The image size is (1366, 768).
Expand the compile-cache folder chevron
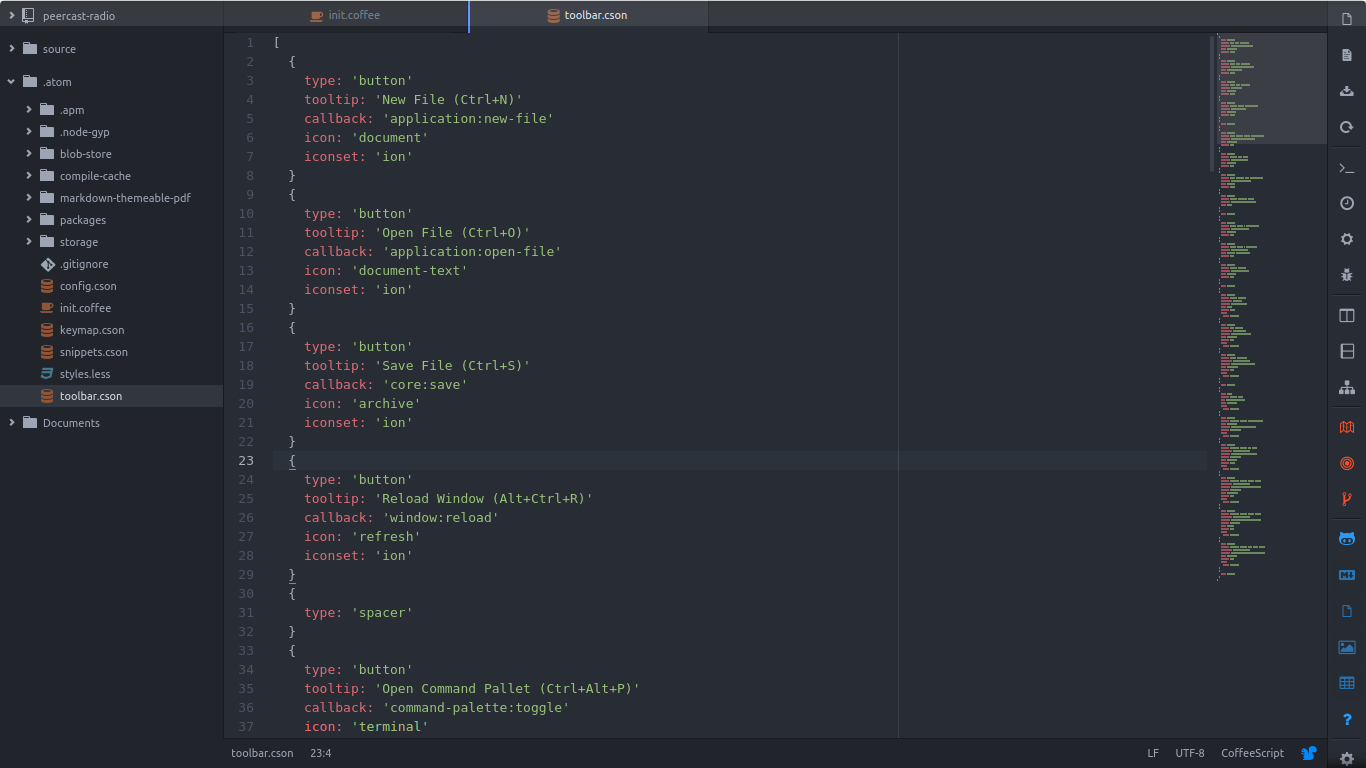[x=29, y=176]
